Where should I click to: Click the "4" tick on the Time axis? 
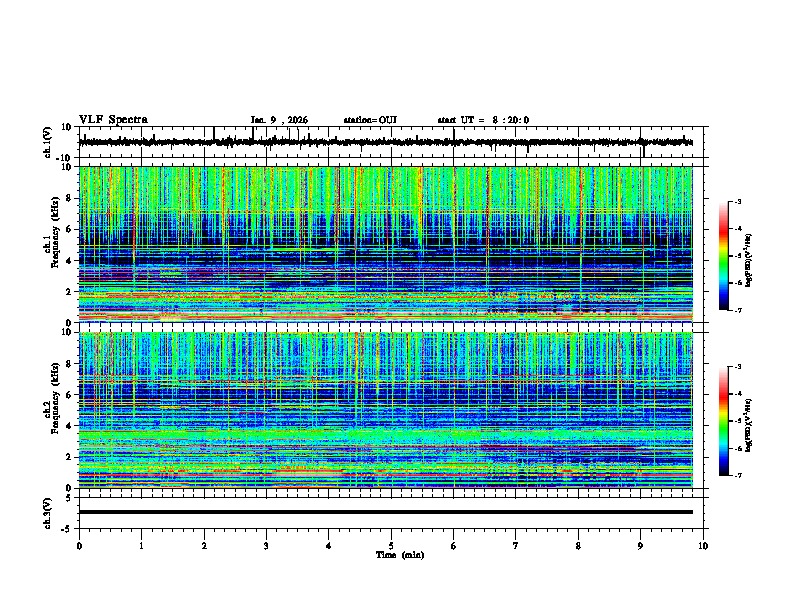pyautogui.click(x=329, y=546)
